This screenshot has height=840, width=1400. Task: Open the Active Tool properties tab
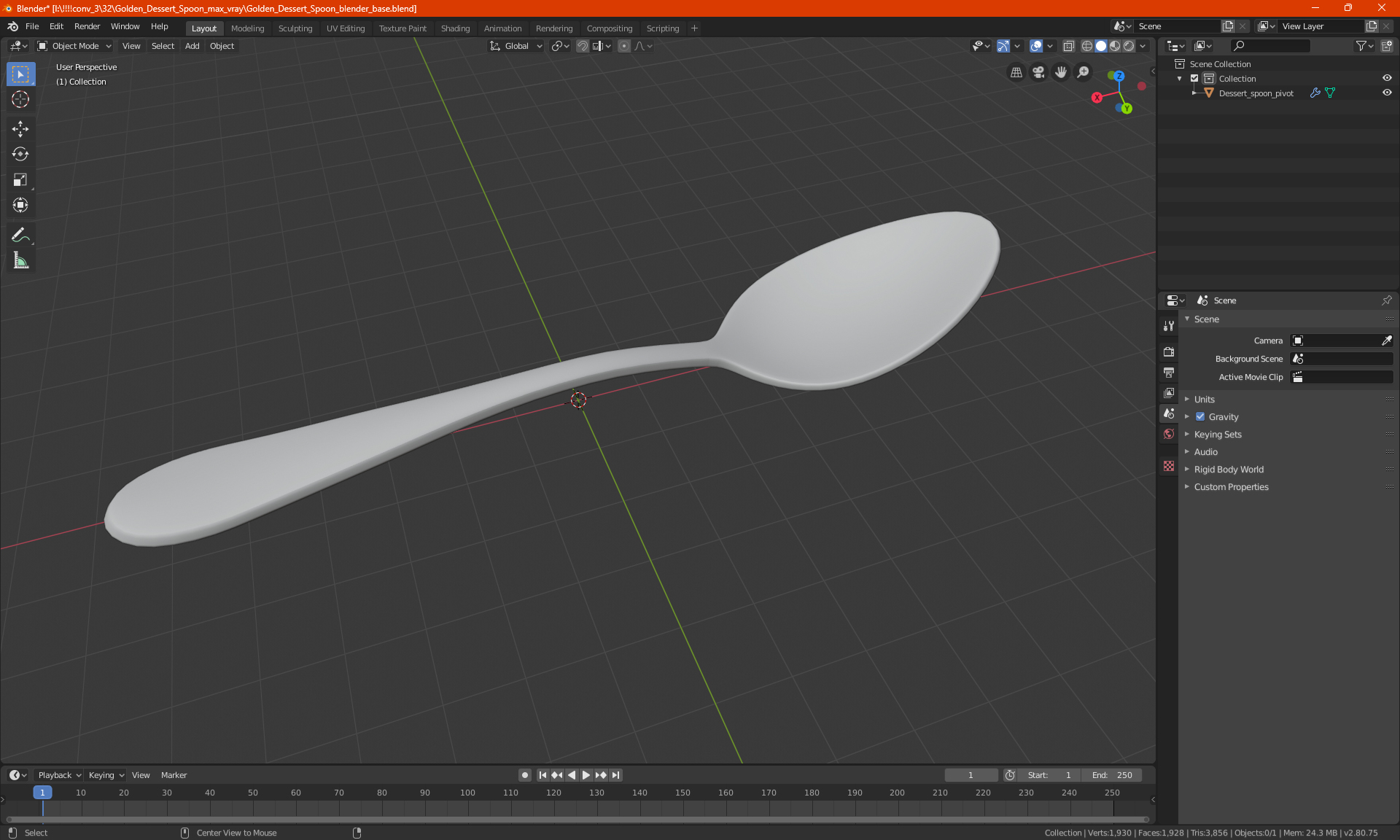(x=1169, y=326)
